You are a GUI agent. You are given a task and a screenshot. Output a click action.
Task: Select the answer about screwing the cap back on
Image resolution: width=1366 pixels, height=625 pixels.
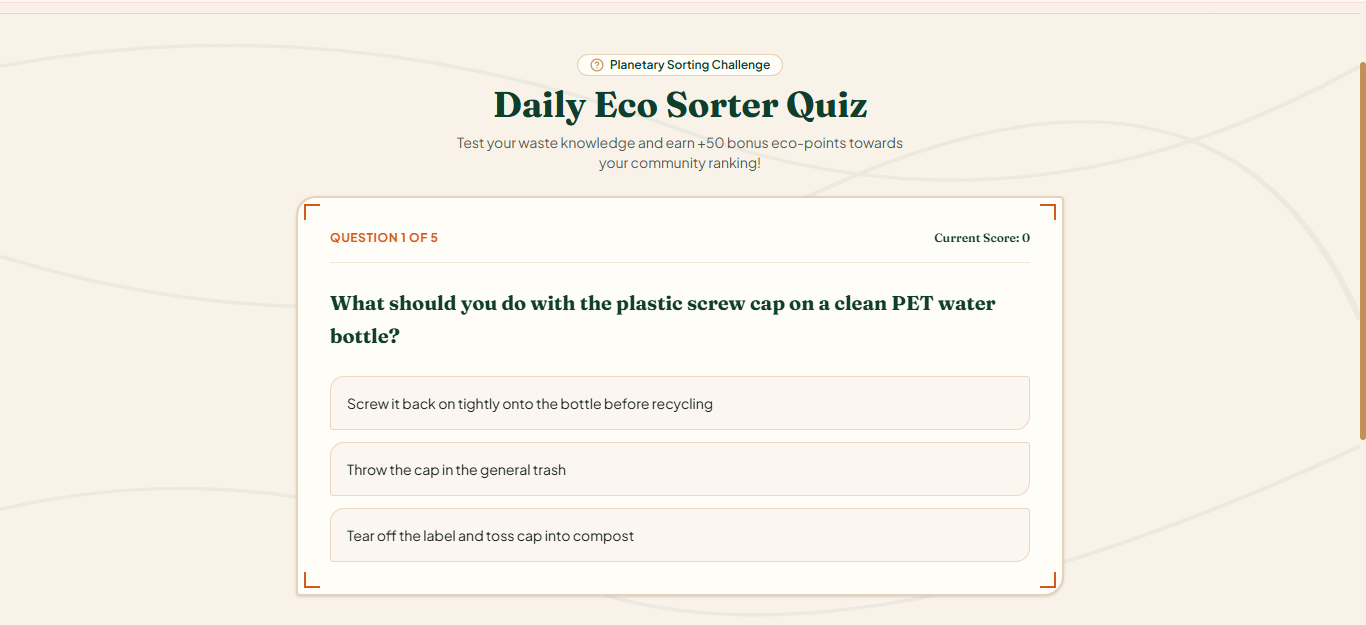[680, 403]
